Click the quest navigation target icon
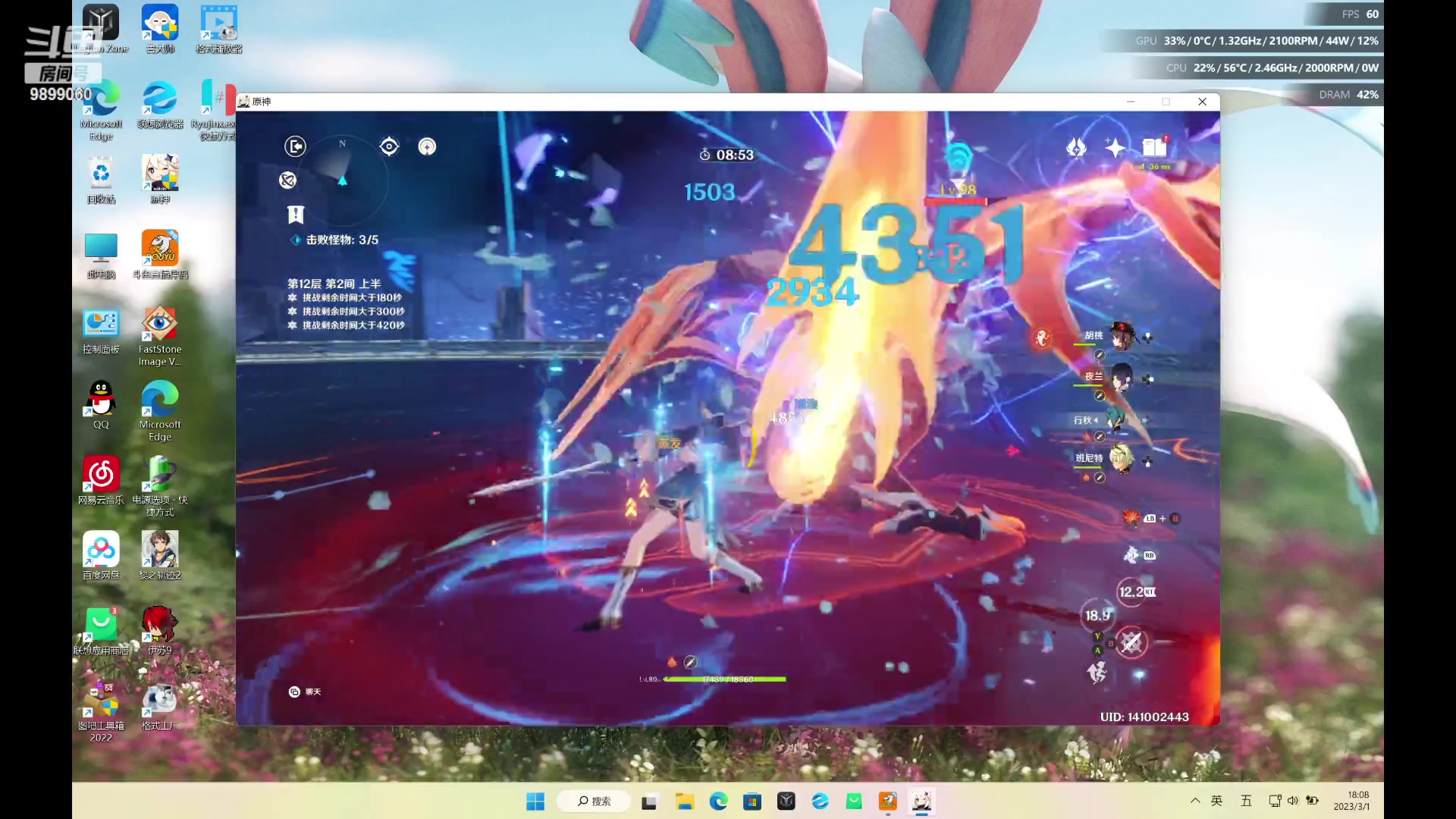Viewport: 1456px width, 819px height. [389, 146]
